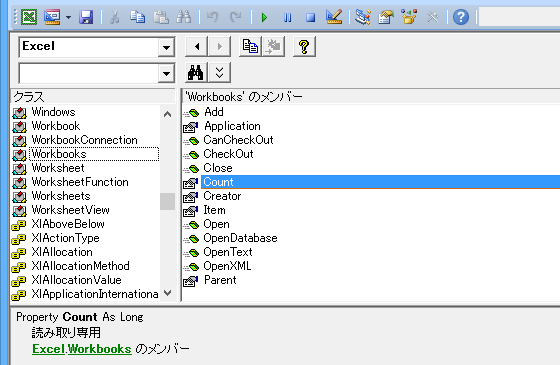Viewport: 560px width, 365px height.
Task: Select the WorksheetView class
Action: tap(70, 210)
